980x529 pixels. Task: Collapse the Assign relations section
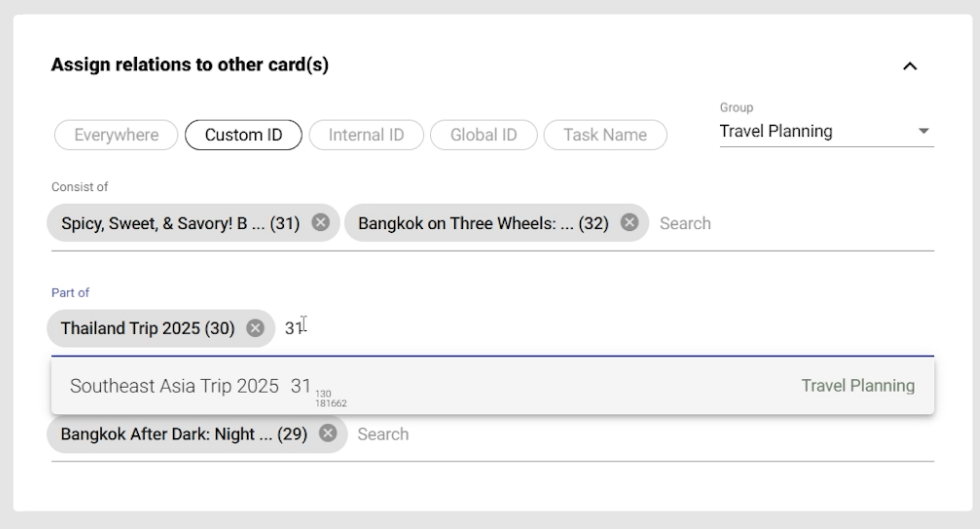tap(909, 67)
